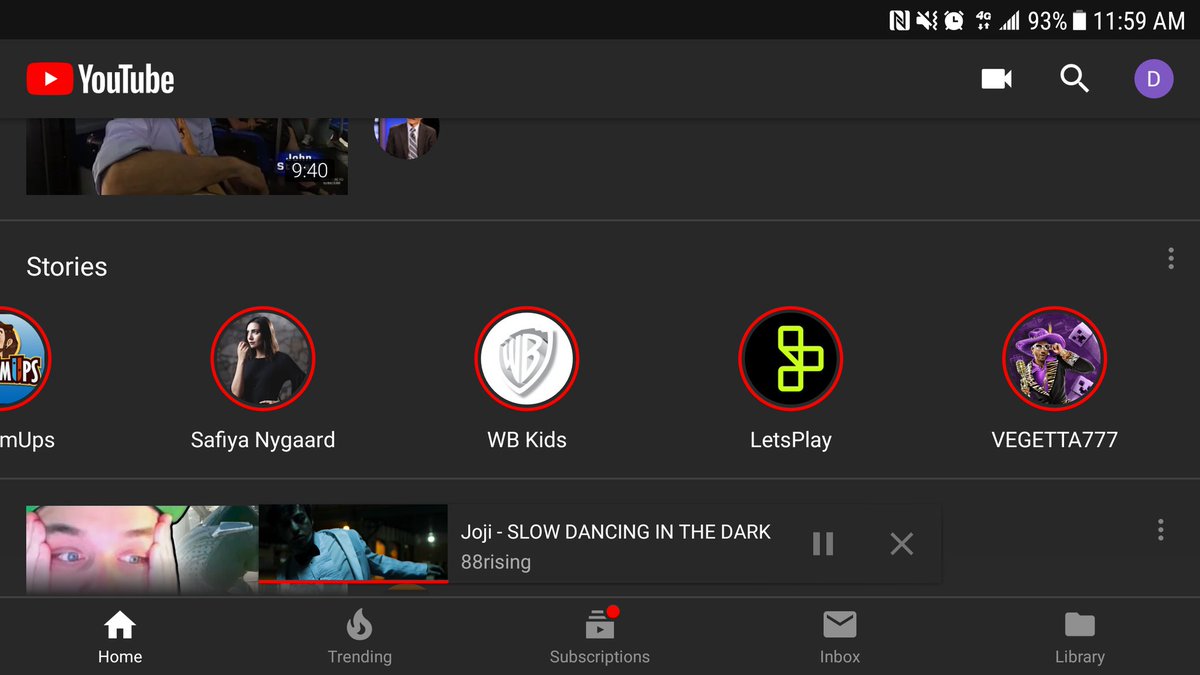The image size is (1200, 675).
Task: Open Safiya Nygaard story avatar
Action: click(x=263, y=358)
